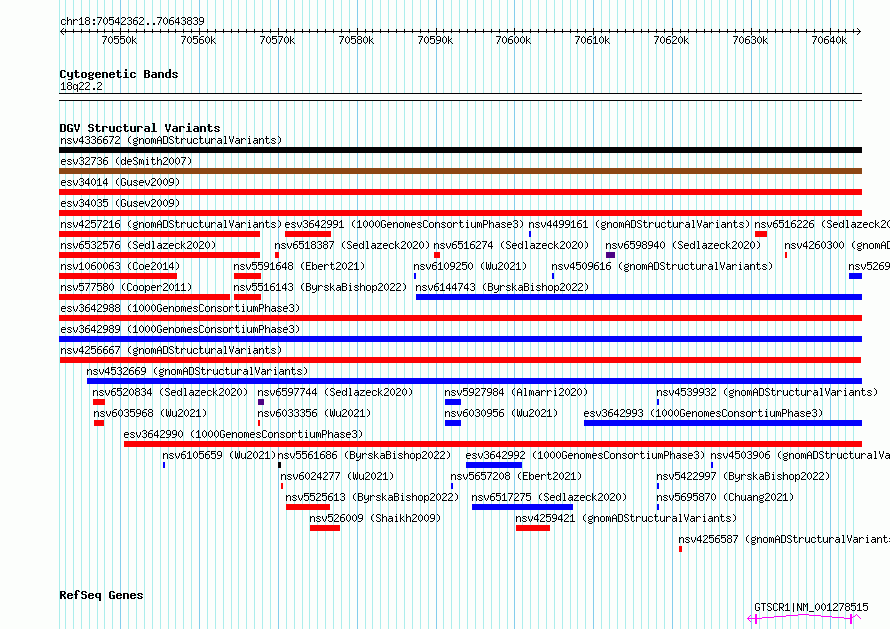Click nsv6033356 (Wu2021) label

point(314,413)
